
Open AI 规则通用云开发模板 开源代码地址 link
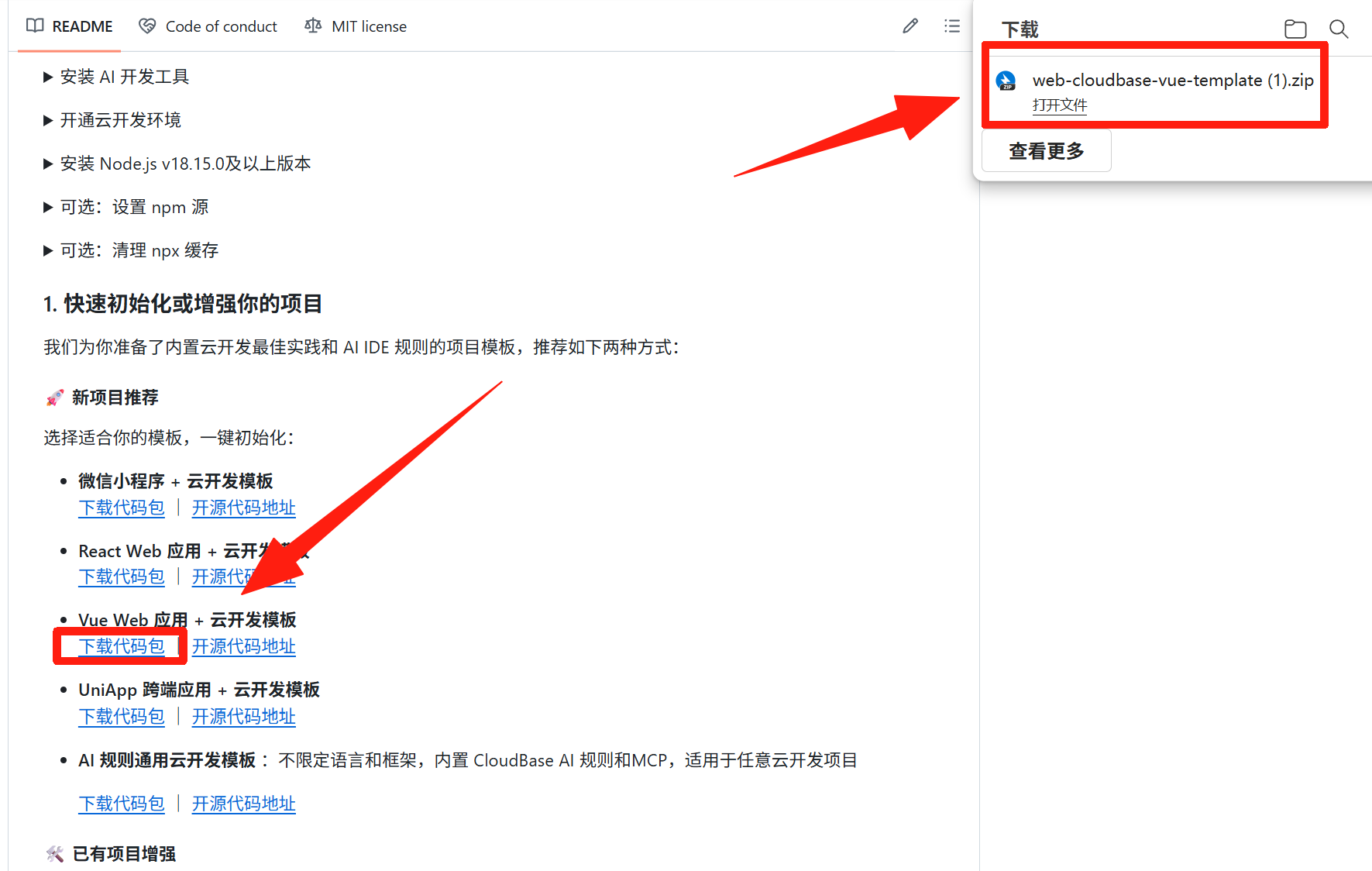(244, 804)
